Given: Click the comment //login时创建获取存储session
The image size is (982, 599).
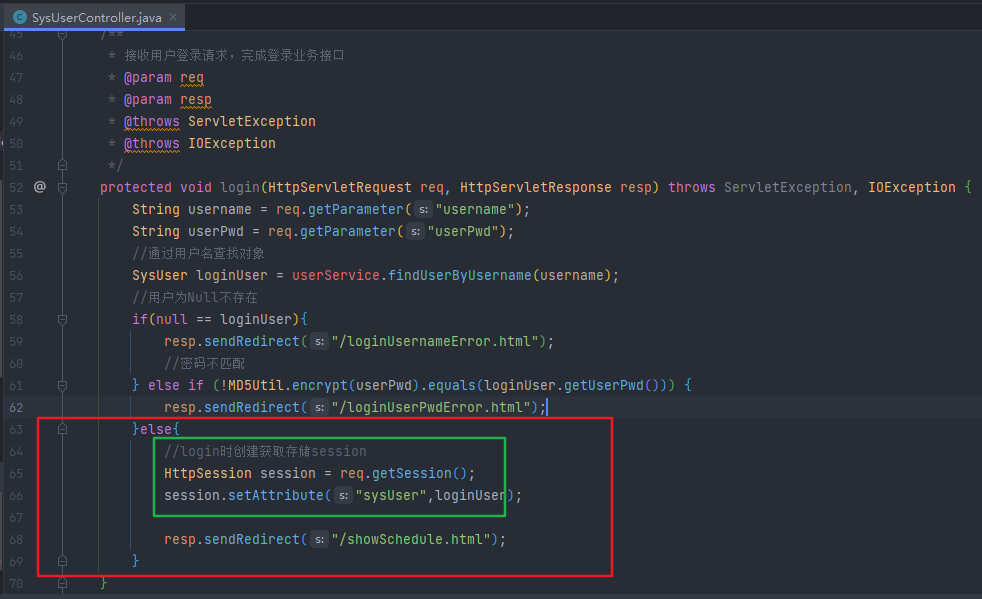Looking at the screenshot, I should point(266,451).
